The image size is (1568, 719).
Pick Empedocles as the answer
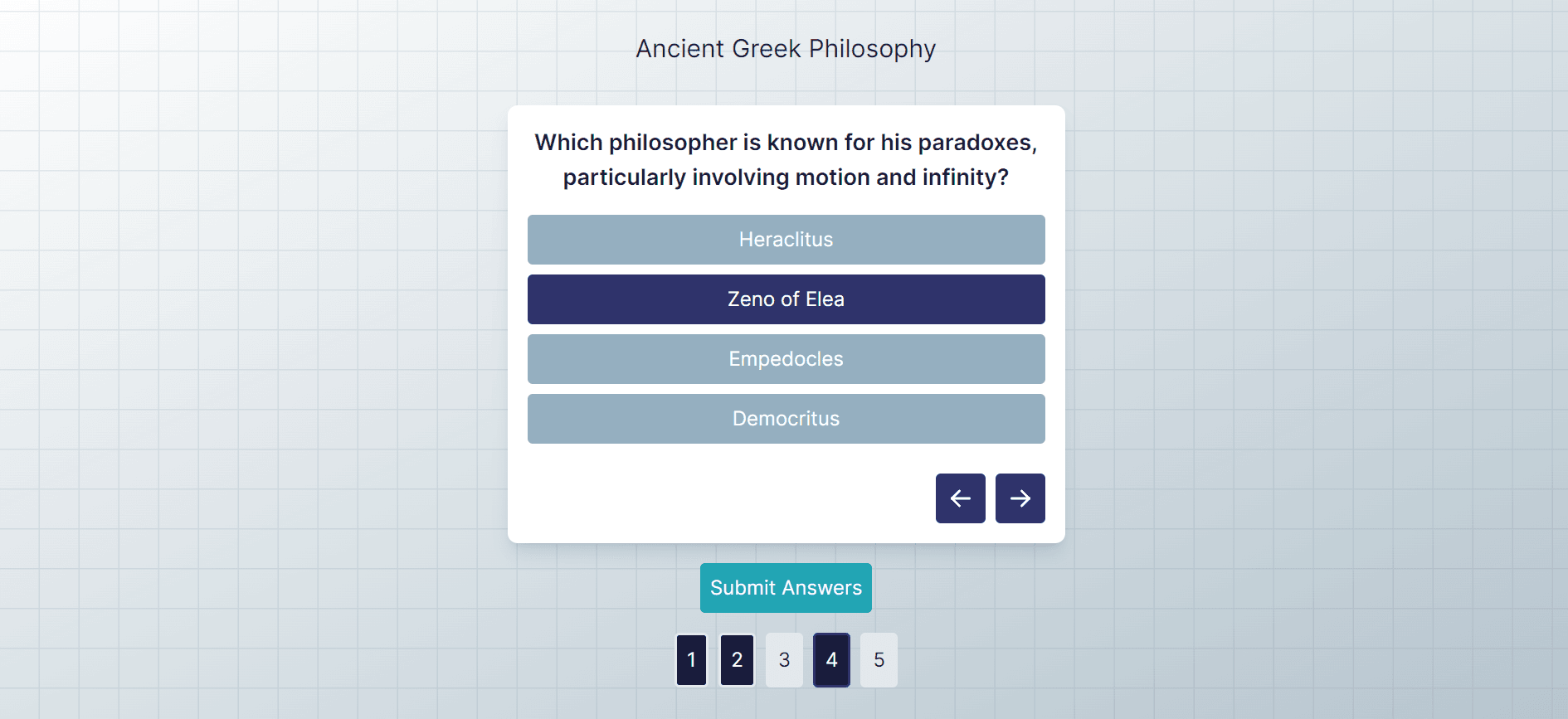786,359
